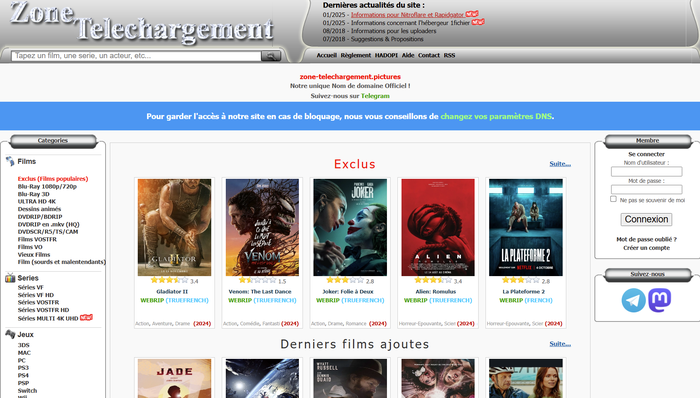The width and height of the screenshot is (700, 398).
Task: Open the Mastodon icon under Suivez-nous
Action: pyautogui.click(x=660, y=300)
